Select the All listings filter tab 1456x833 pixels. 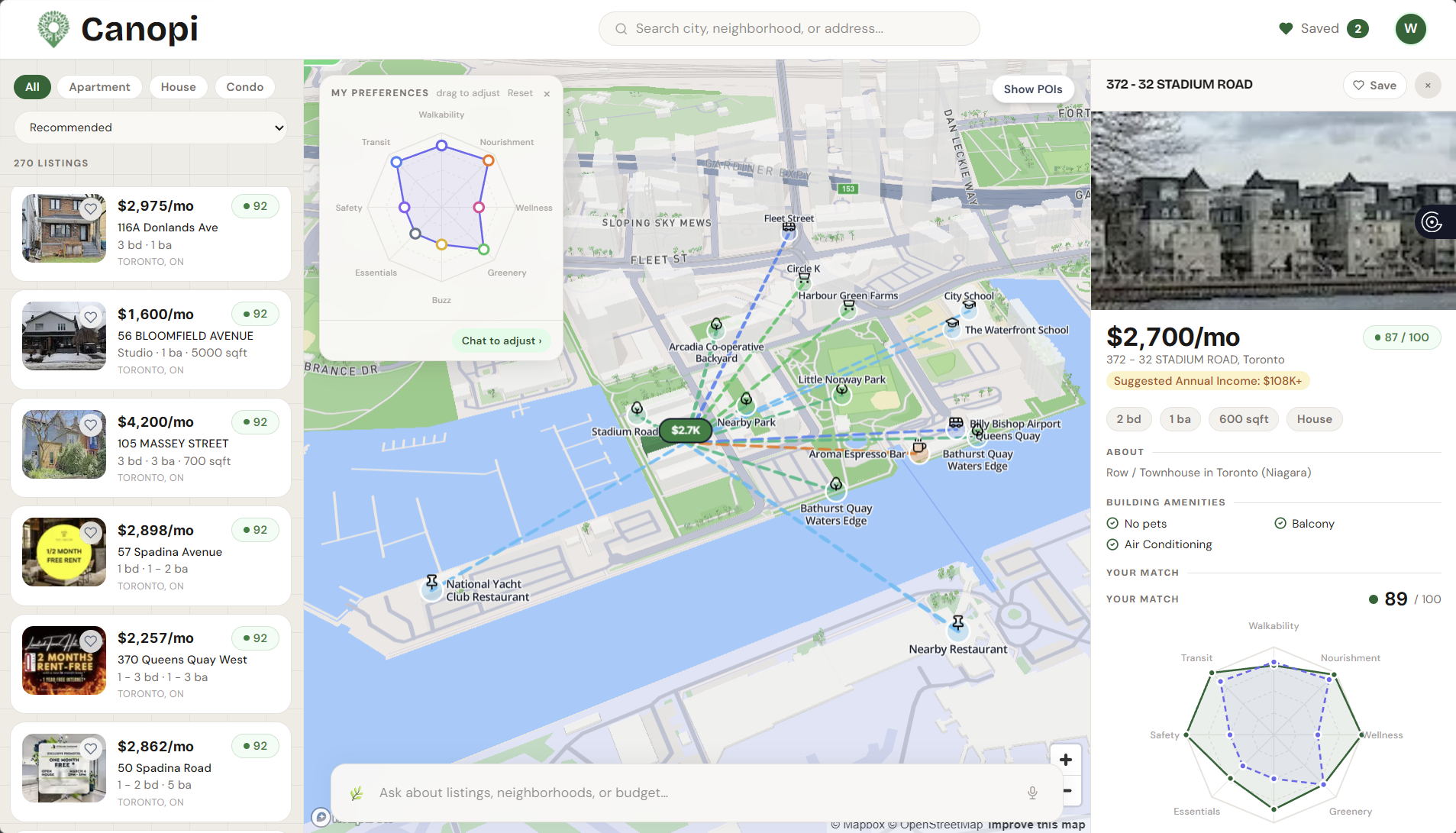[32, 87]
